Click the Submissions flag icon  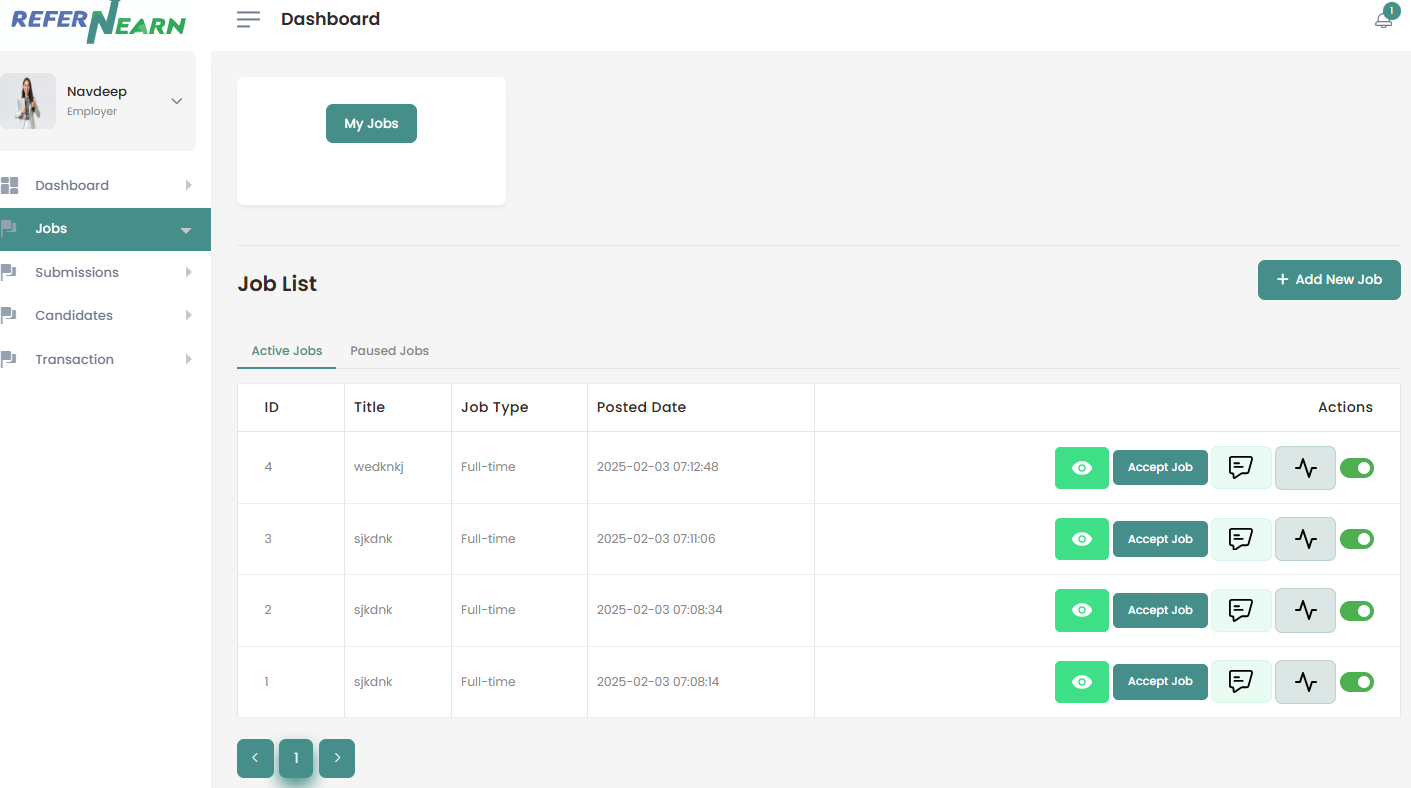pyautogui.click(x=9, y=272)
